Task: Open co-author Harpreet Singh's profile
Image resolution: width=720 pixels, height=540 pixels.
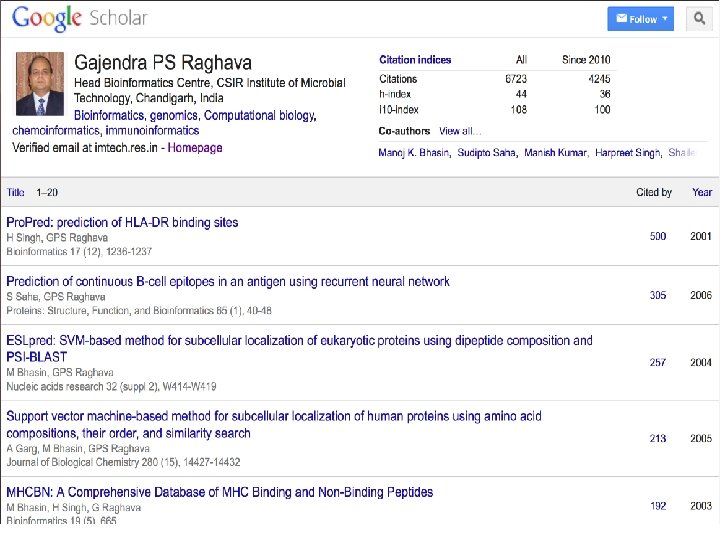Action: (x=627, y=153)
